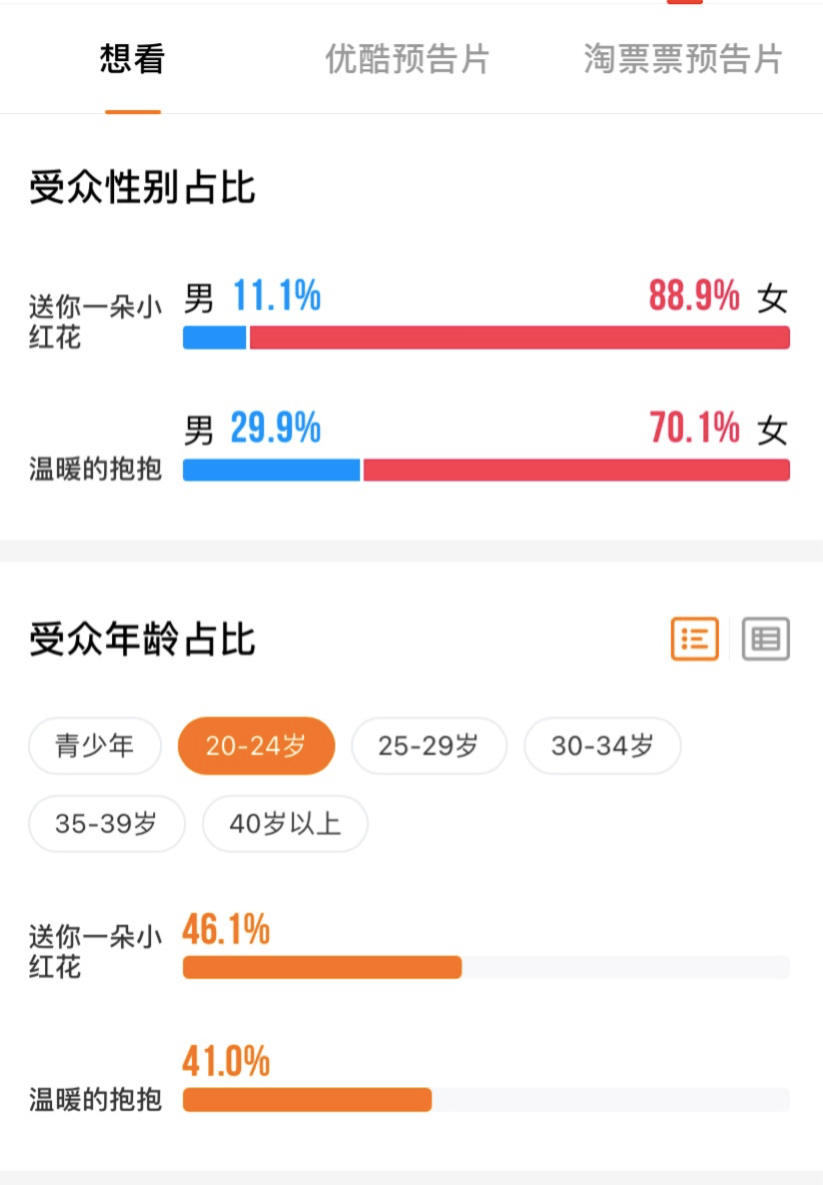Select the 35-39岁 age filter
This screenshot has width=823, height=1185.
pyautogui.click(x=107, y=824)
